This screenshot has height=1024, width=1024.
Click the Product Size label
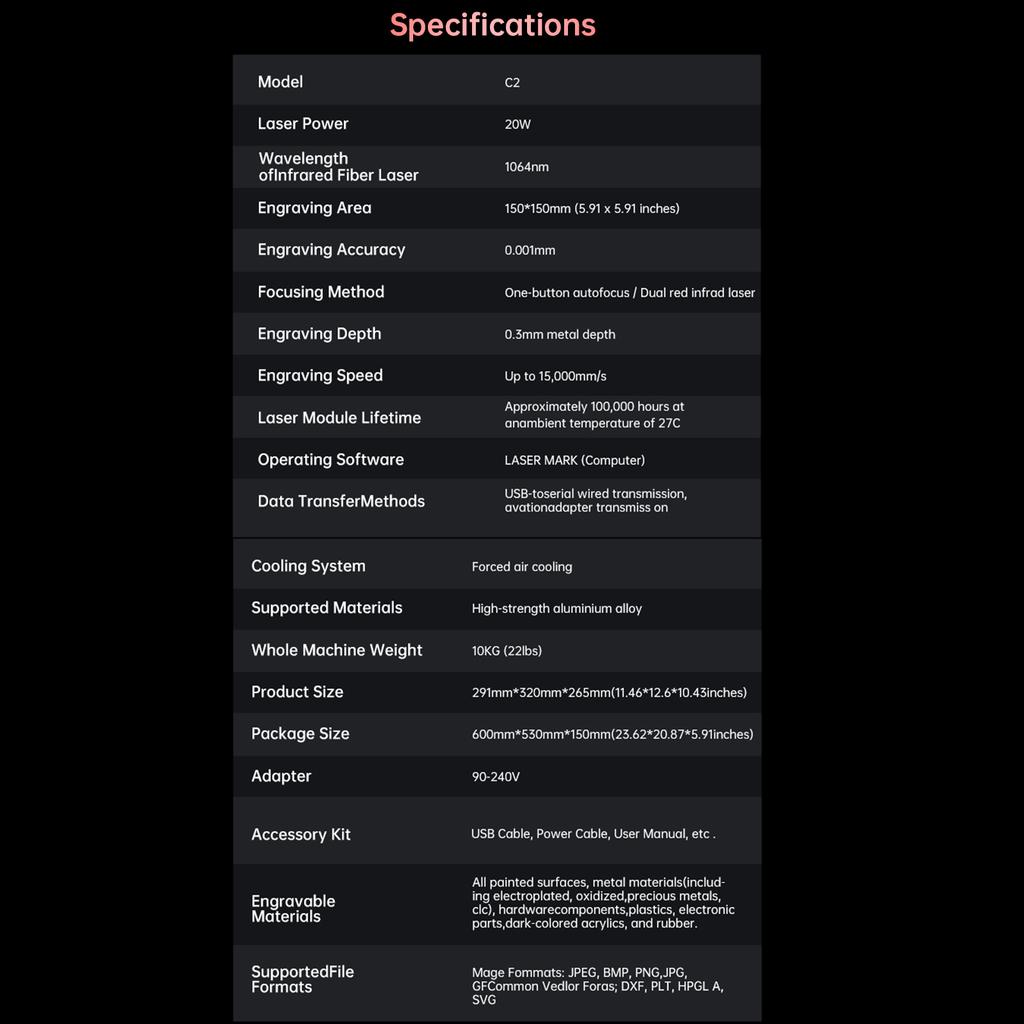point(297,692)
